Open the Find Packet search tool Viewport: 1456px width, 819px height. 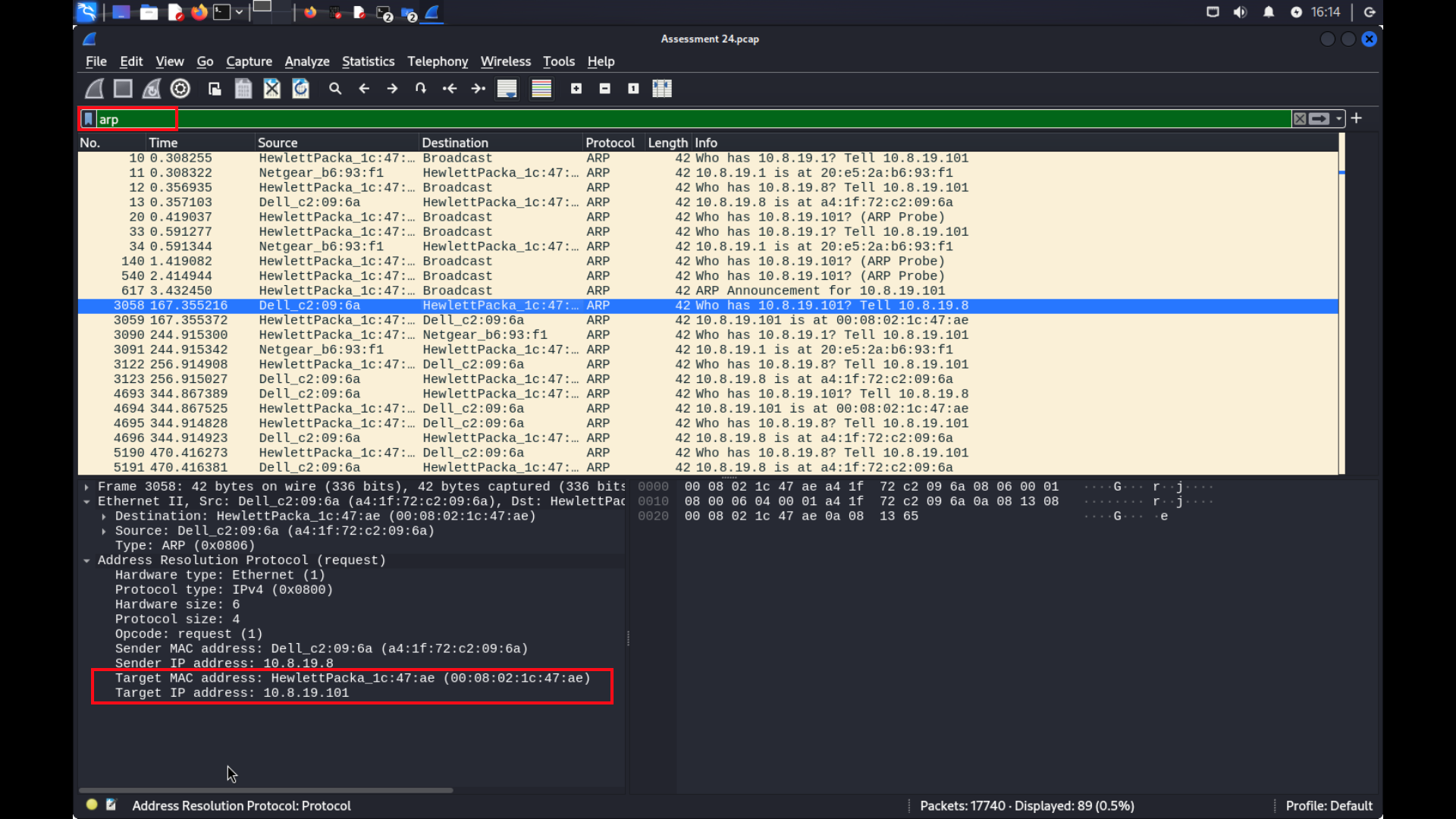[x=334, y=89]
